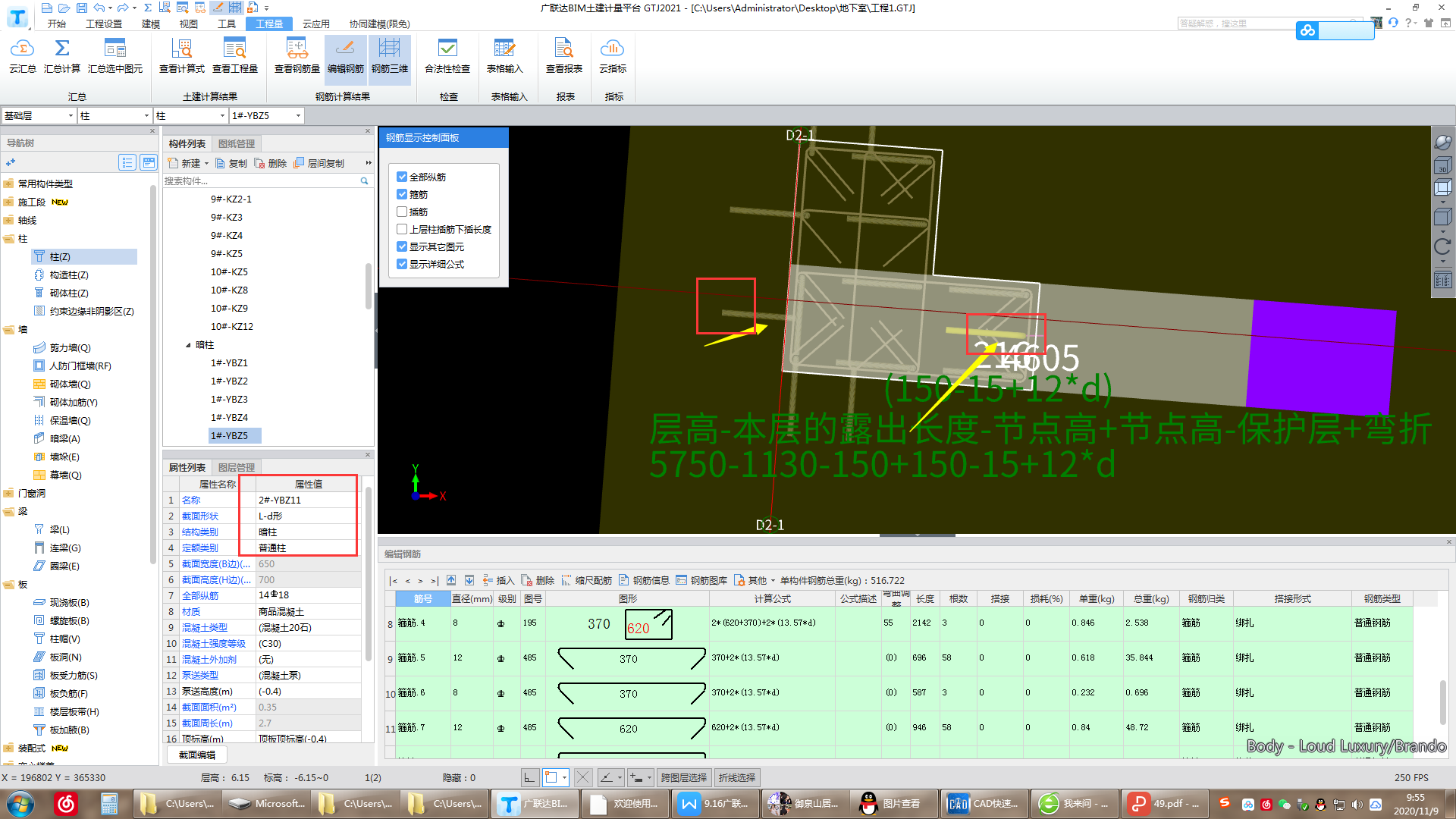Open 查看工程量 tool
The height and width of the screenshot is (819, 1456).
tap(235, 56)
